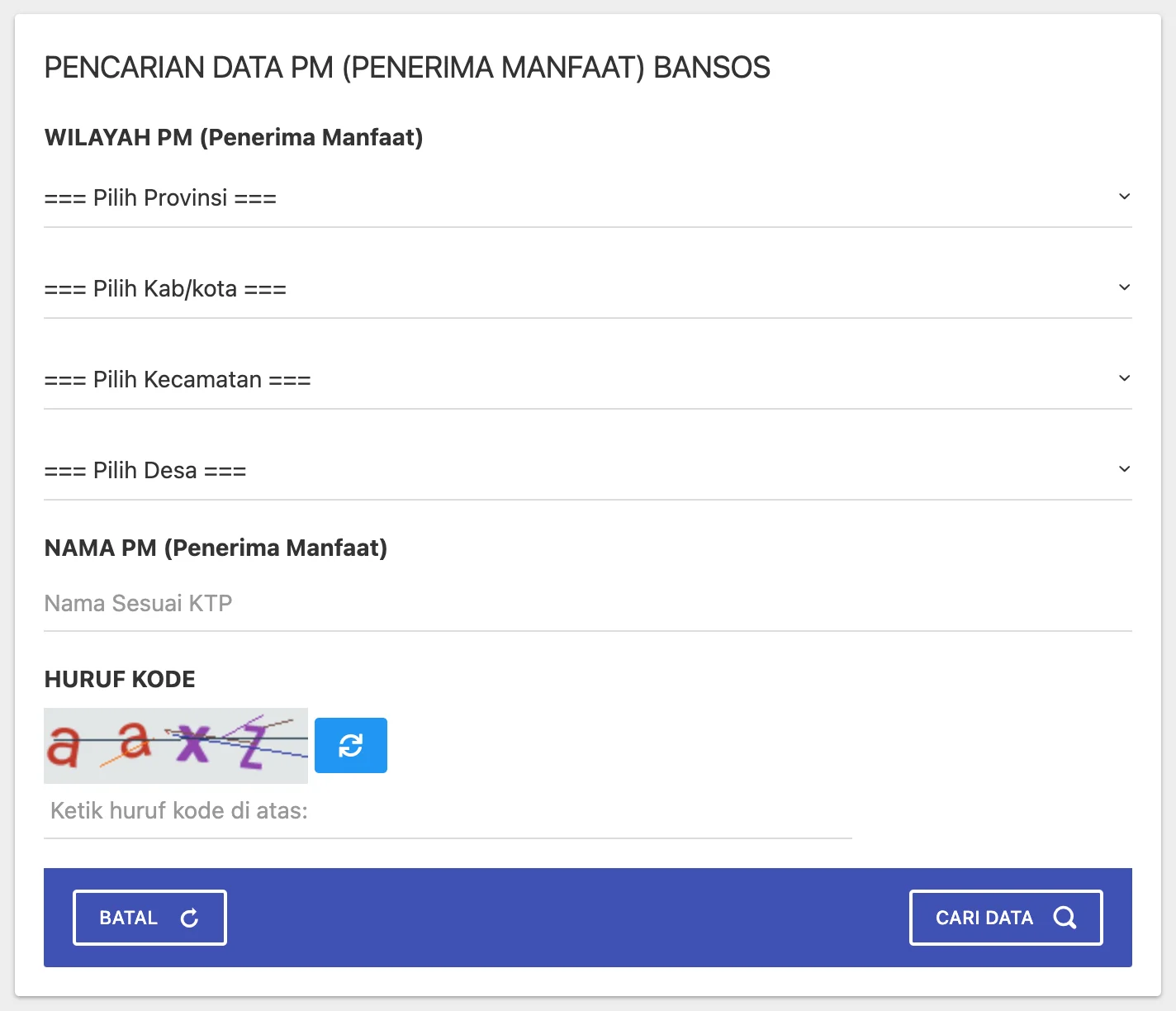Click the magnifier icon on CARI DATA
Viewport: 1176px width, 1011px height.
coord(1065,917)
